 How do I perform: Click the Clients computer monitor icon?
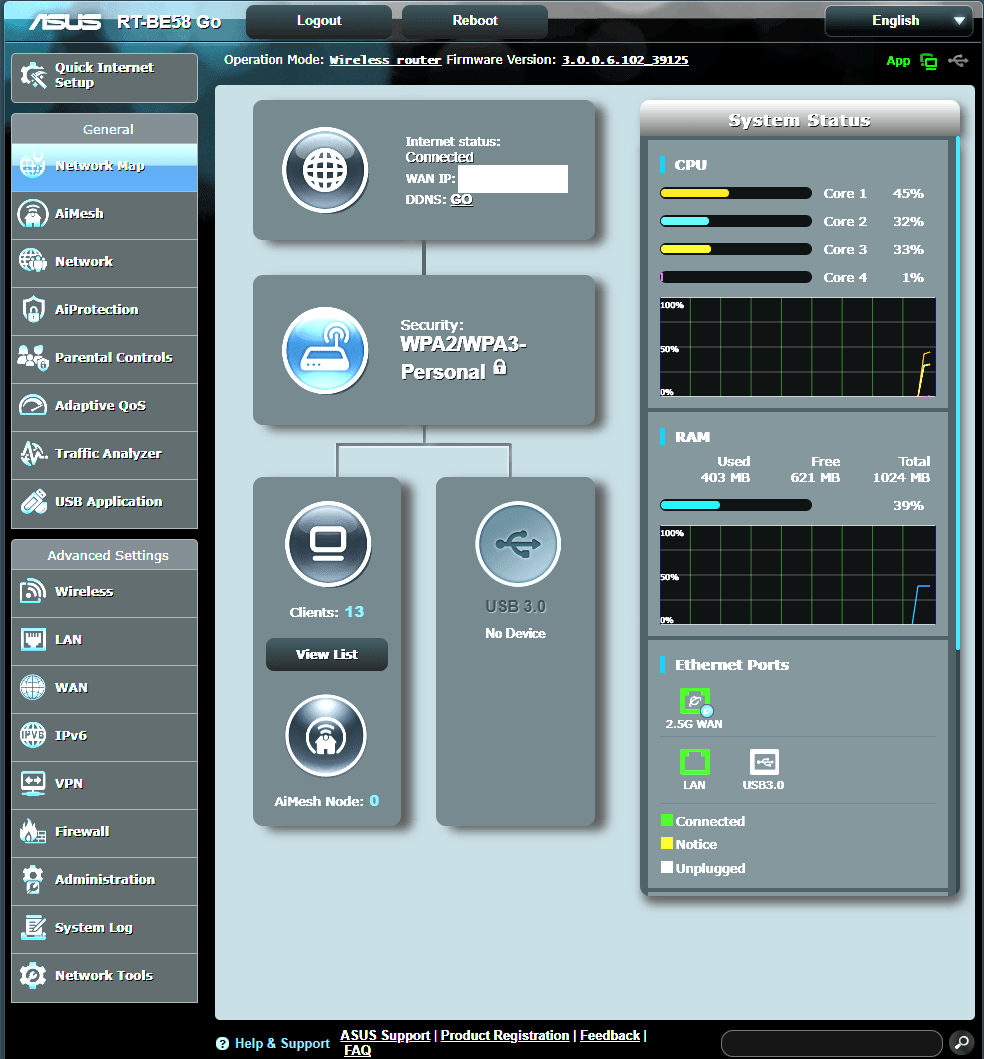pos(327,543)
